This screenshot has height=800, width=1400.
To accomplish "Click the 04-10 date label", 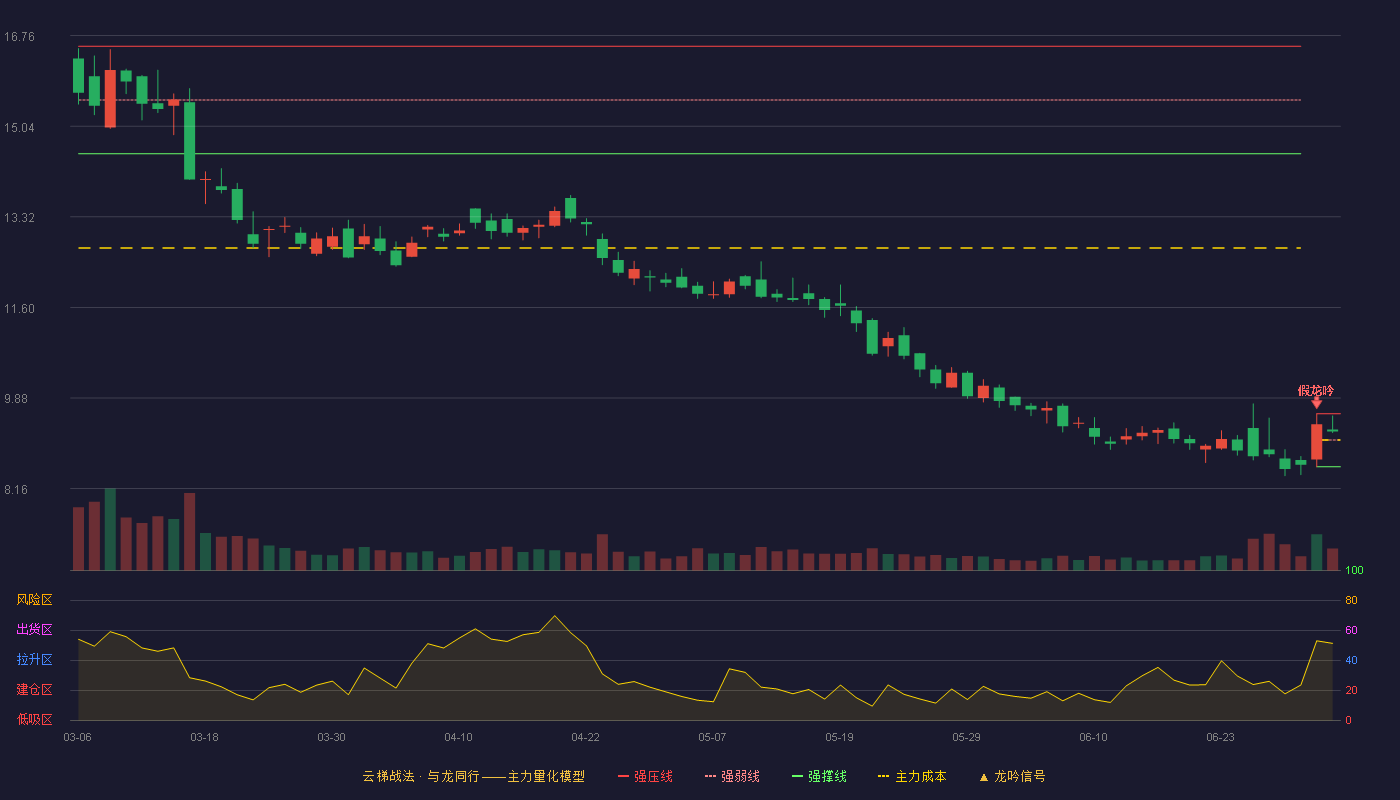I will 458,737.
